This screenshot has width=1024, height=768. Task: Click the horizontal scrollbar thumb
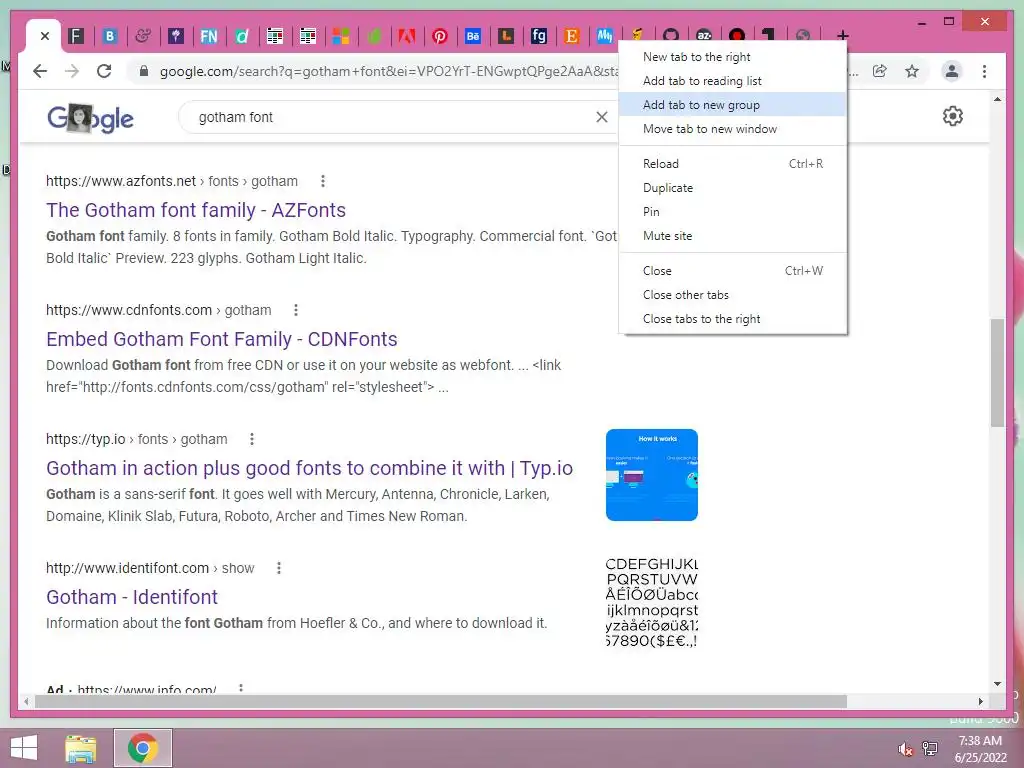441,701
